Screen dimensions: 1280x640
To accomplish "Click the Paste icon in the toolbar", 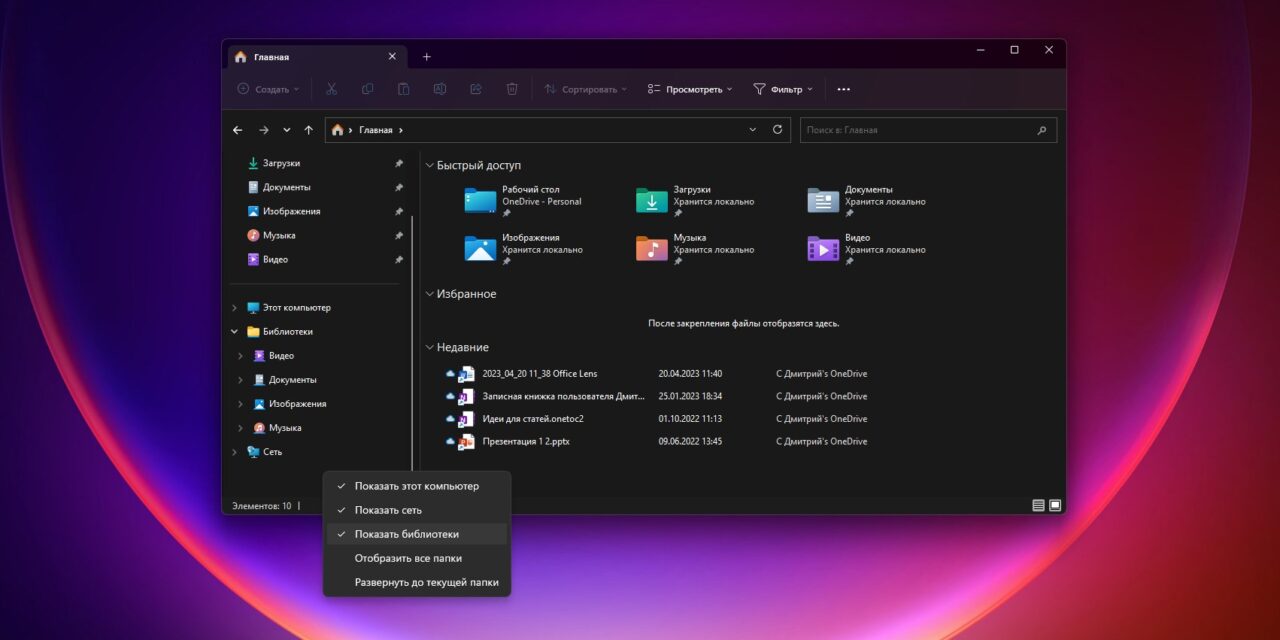I will click(x=403, y=89).
